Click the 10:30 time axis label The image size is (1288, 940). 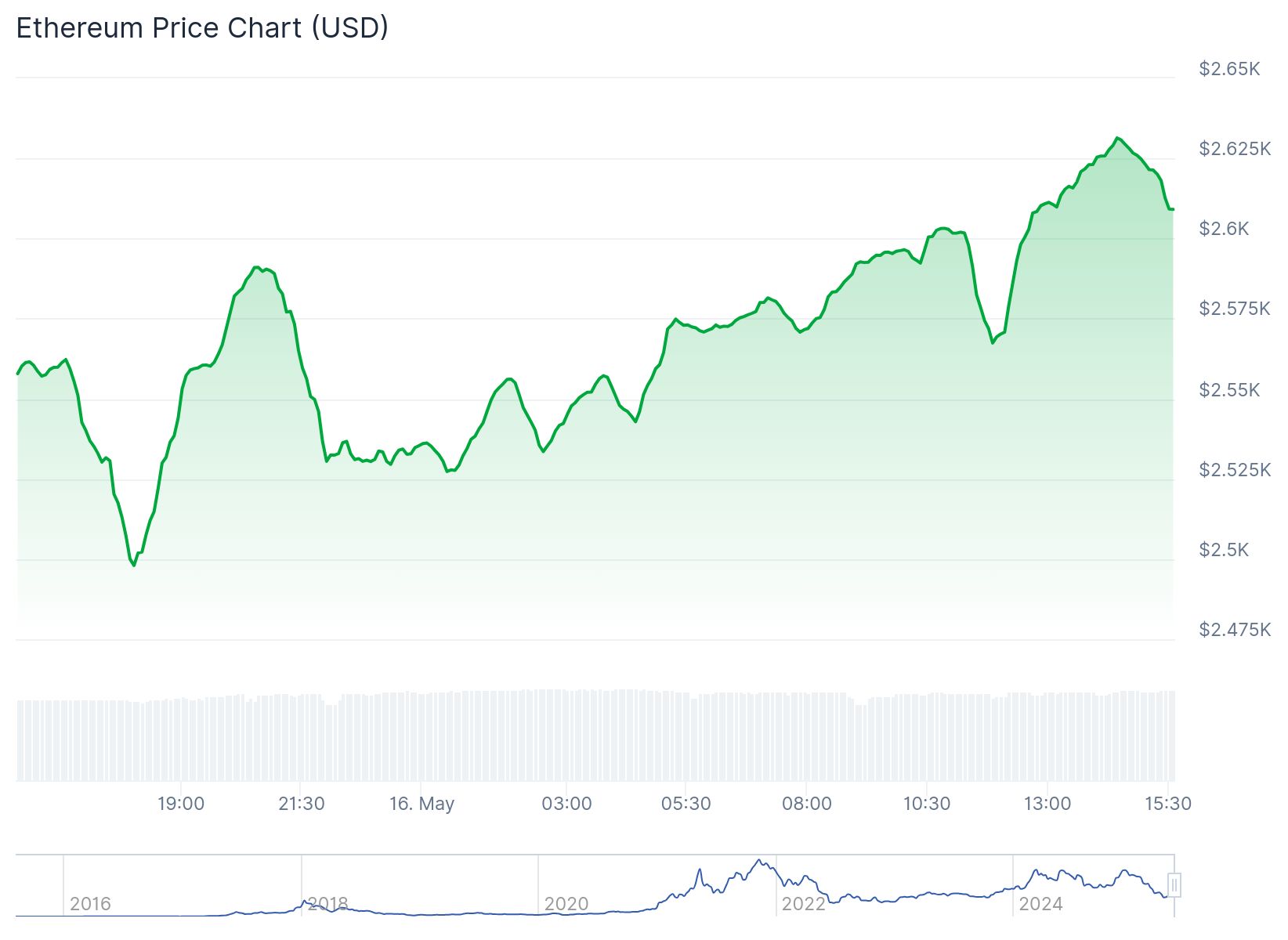pyautogui.click(x=927, y=804)
